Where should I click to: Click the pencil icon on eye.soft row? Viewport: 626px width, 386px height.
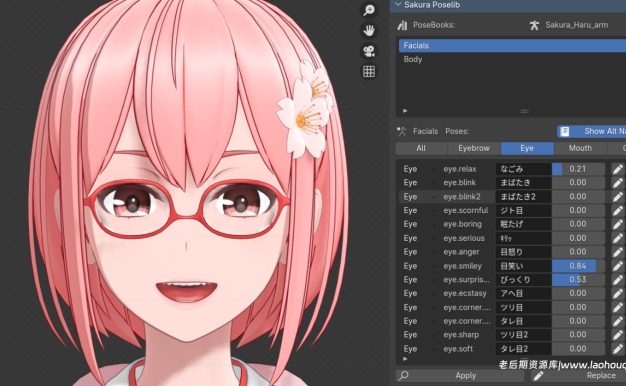point(618,349)
